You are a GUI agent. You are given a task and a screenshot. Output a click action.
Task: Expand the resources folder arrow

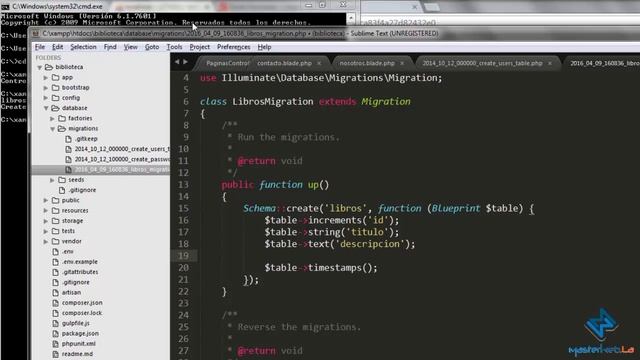point(46,211)
